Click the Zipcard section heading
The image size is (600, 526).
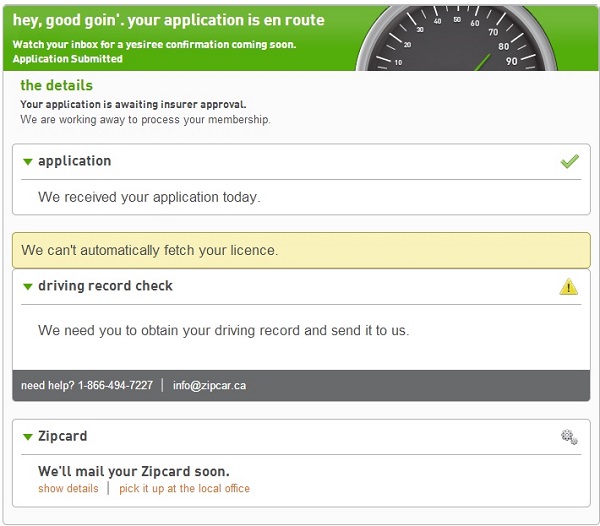pyautogui.click(x=62, y=436)
